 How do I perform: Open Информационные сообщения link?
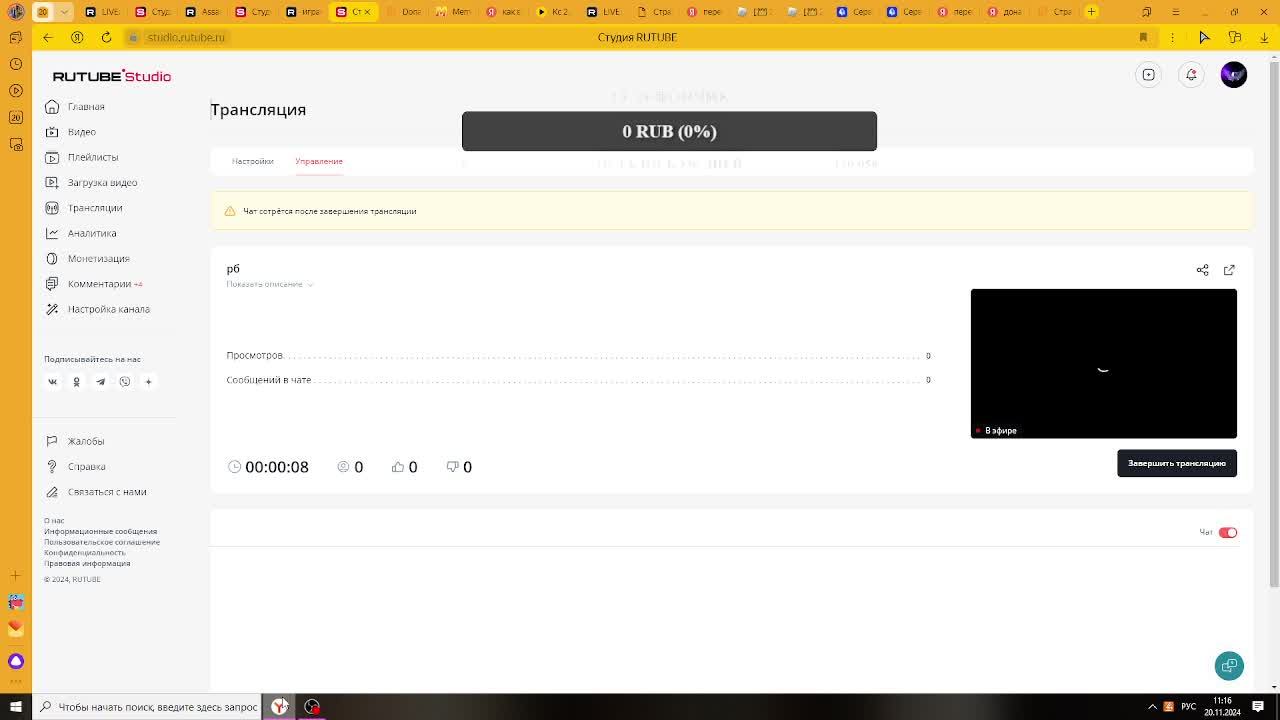pyautogui.click(x=100, y=532)
